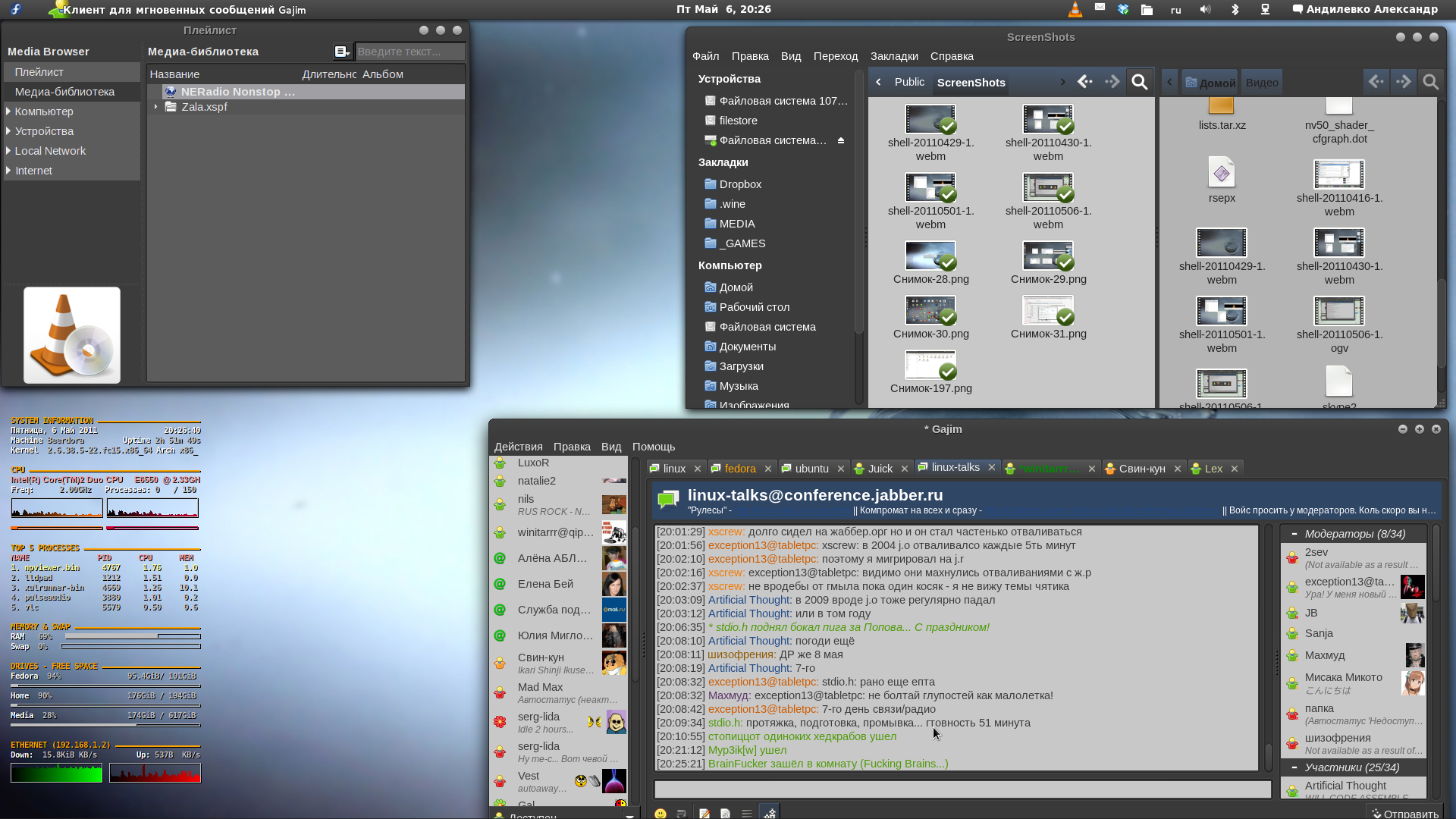Click the VLC tray icon in top panel
Image resolution: width=1456 pixels, height=819 pixels.
pos(1075,9)
